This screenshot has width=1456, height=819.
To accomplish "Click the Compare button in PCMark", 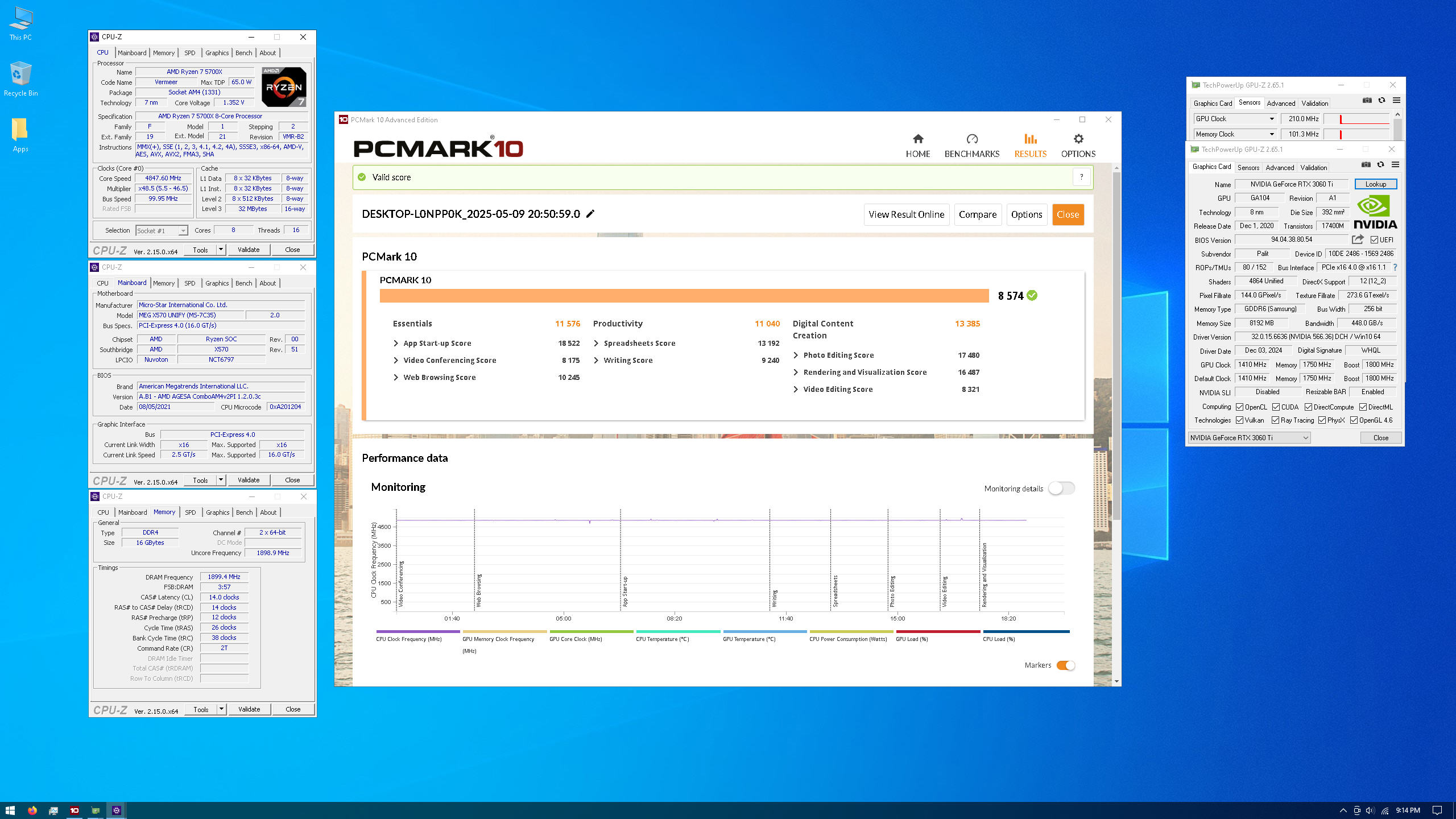I will [x=978, y=214].
